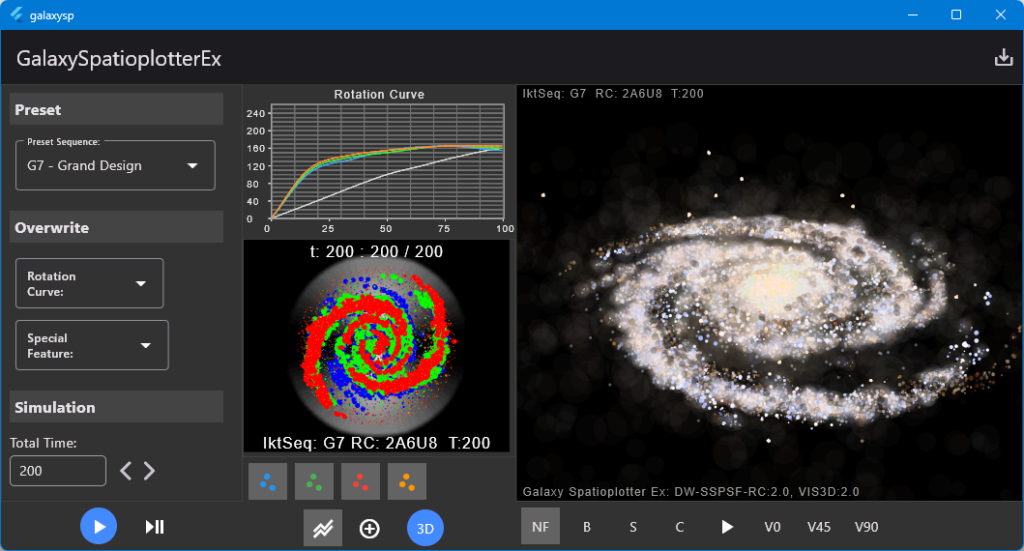Click the circled plus add icon

click(370, 528)
